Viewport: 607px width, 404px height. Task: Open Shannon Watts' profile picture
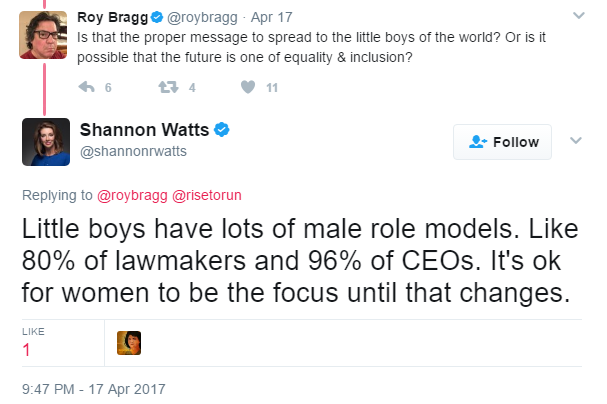46,142
